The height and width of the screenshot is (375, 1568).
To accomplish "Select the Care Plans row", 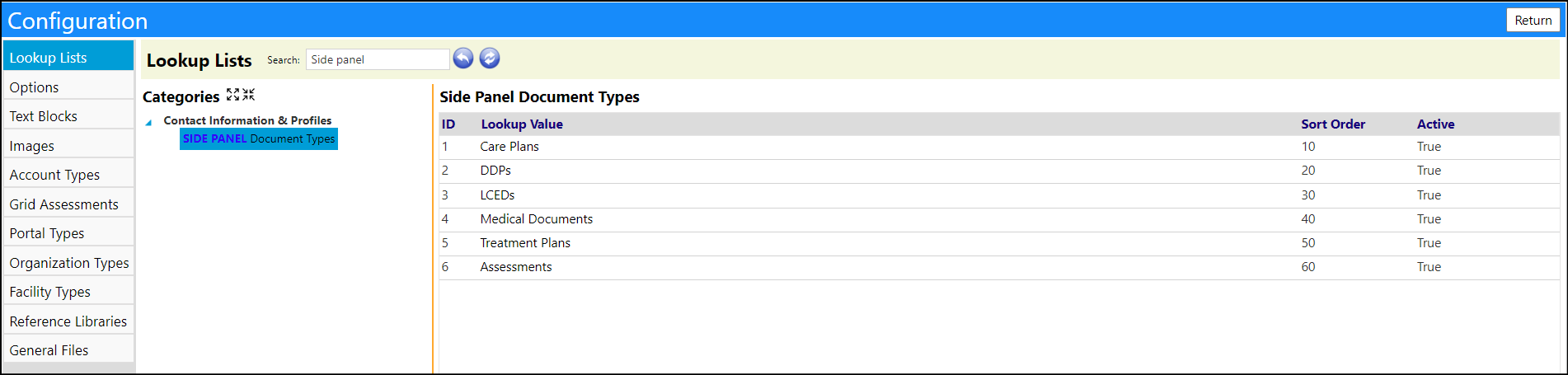I will point(999,147).
